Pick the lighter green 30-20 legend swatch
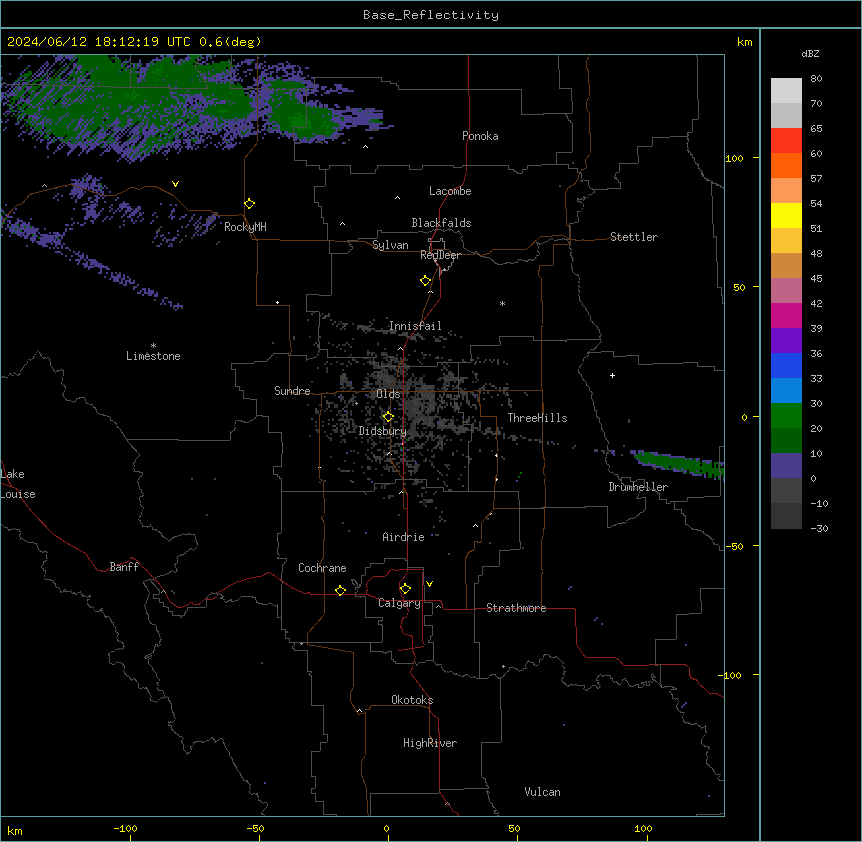The height and width of the screenshot is (842, 862). coord(786,416)
